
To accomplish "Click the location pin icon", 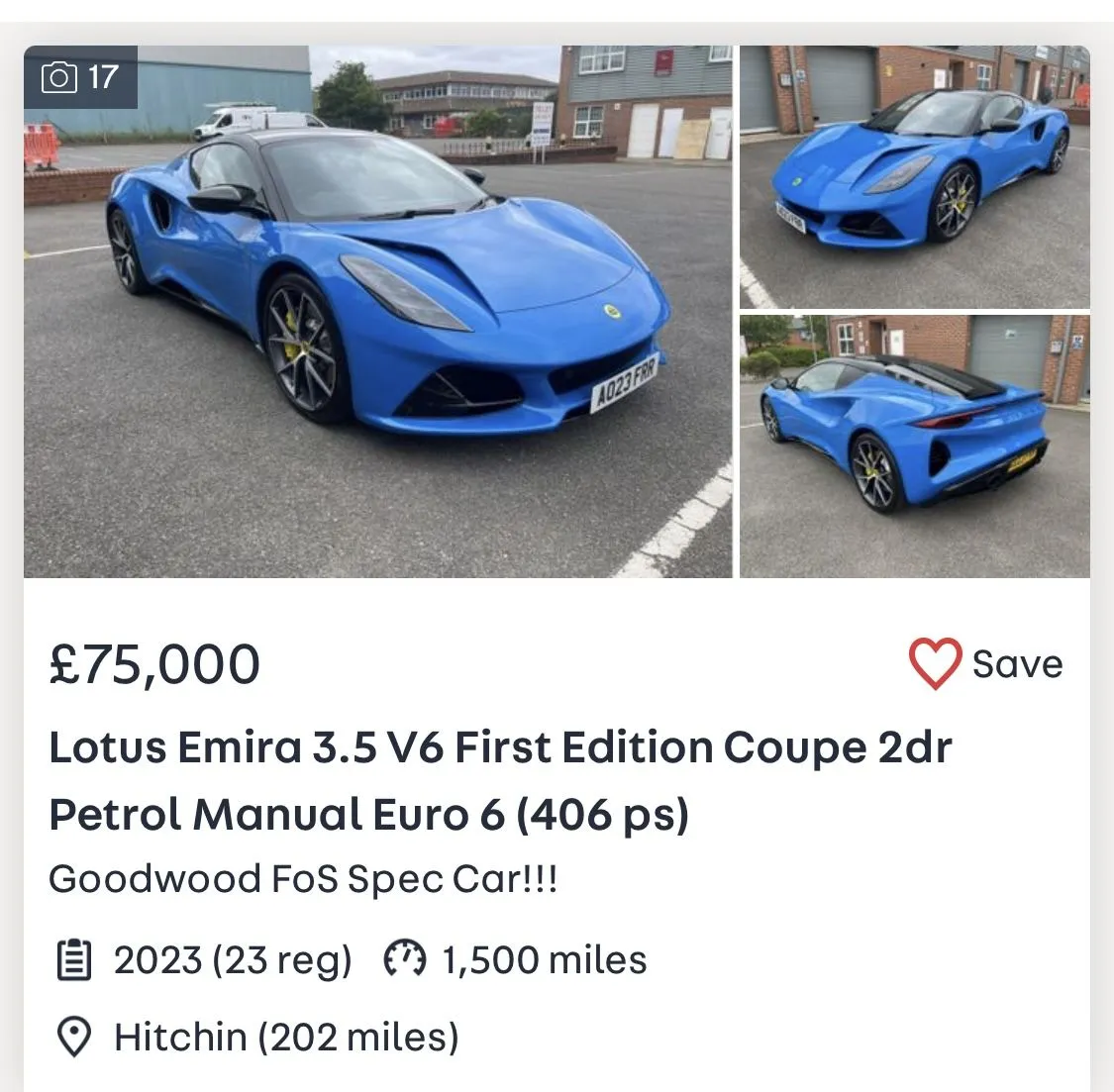I will click(x=73, y=1037).
